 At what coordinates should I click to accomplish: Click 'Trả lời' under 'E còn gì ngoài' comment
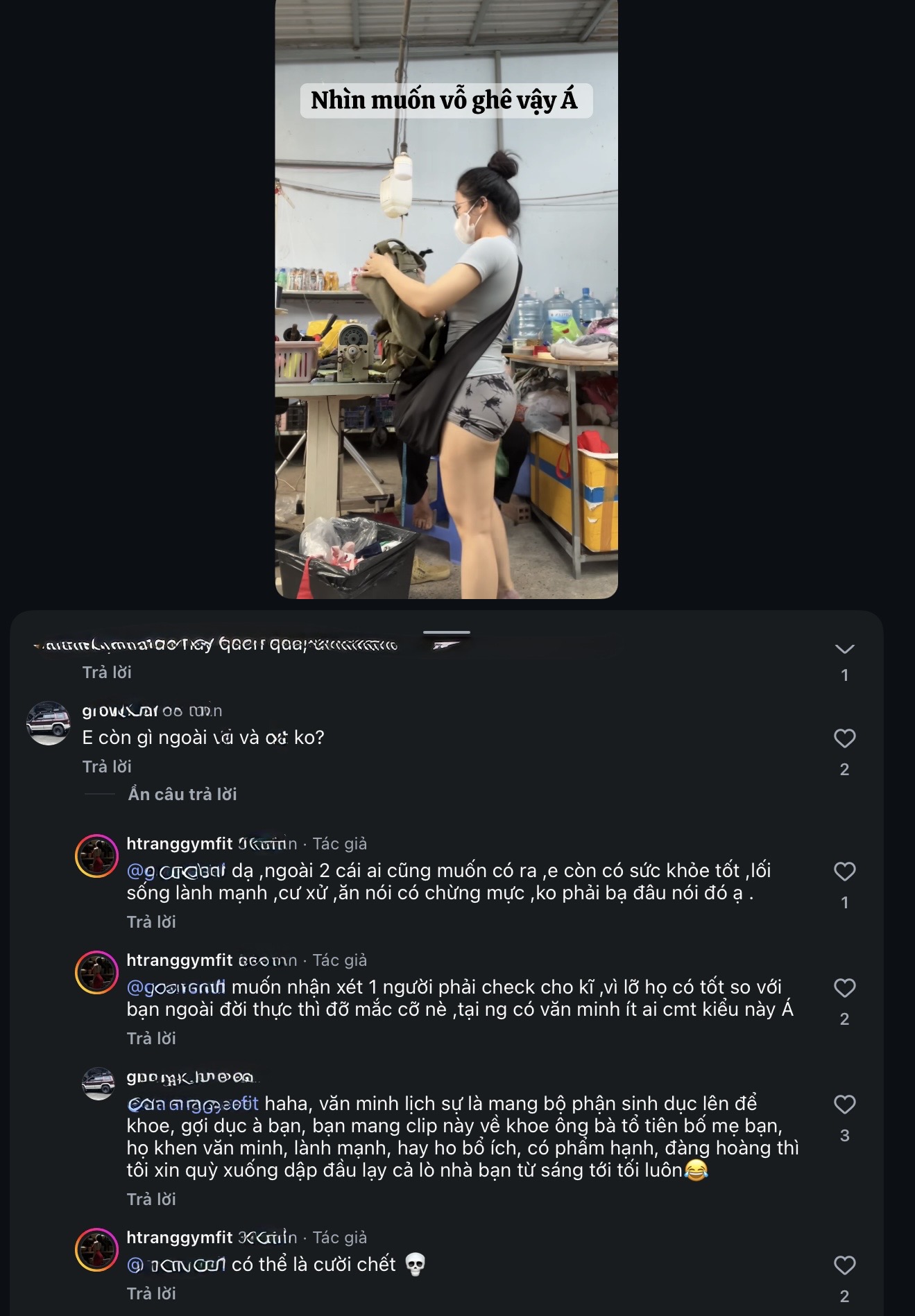point(107,766)
